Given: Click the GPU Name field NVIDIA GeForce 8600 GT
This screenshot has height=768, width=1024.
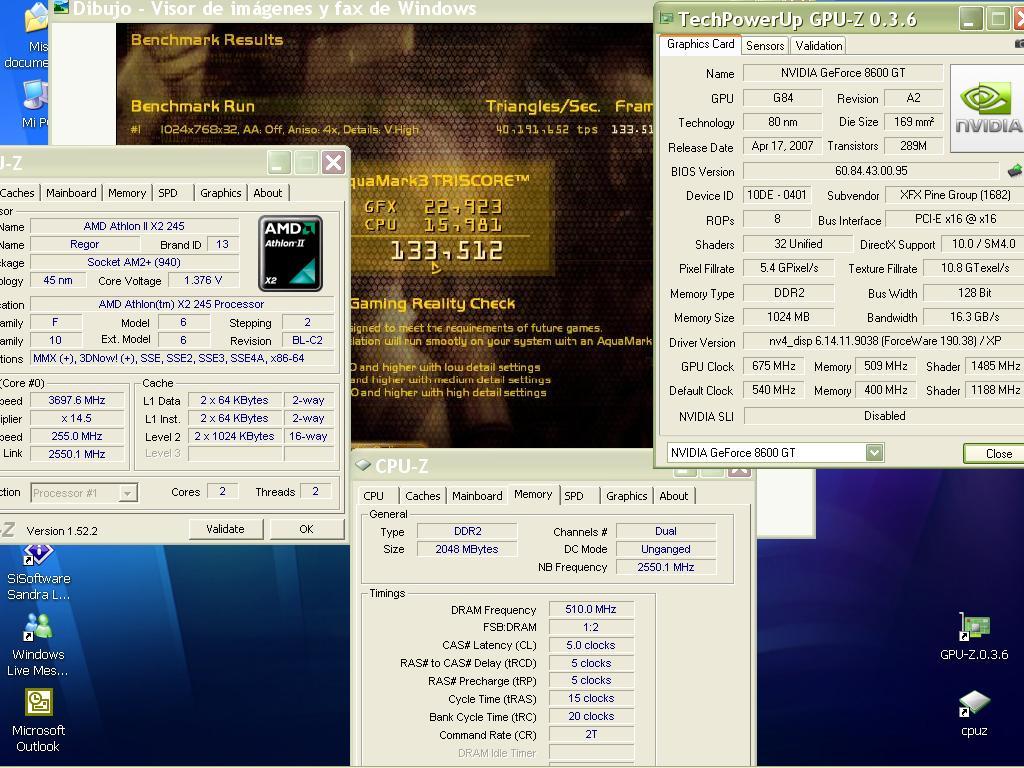Looking at the screenshot, I should coord(842,73).
